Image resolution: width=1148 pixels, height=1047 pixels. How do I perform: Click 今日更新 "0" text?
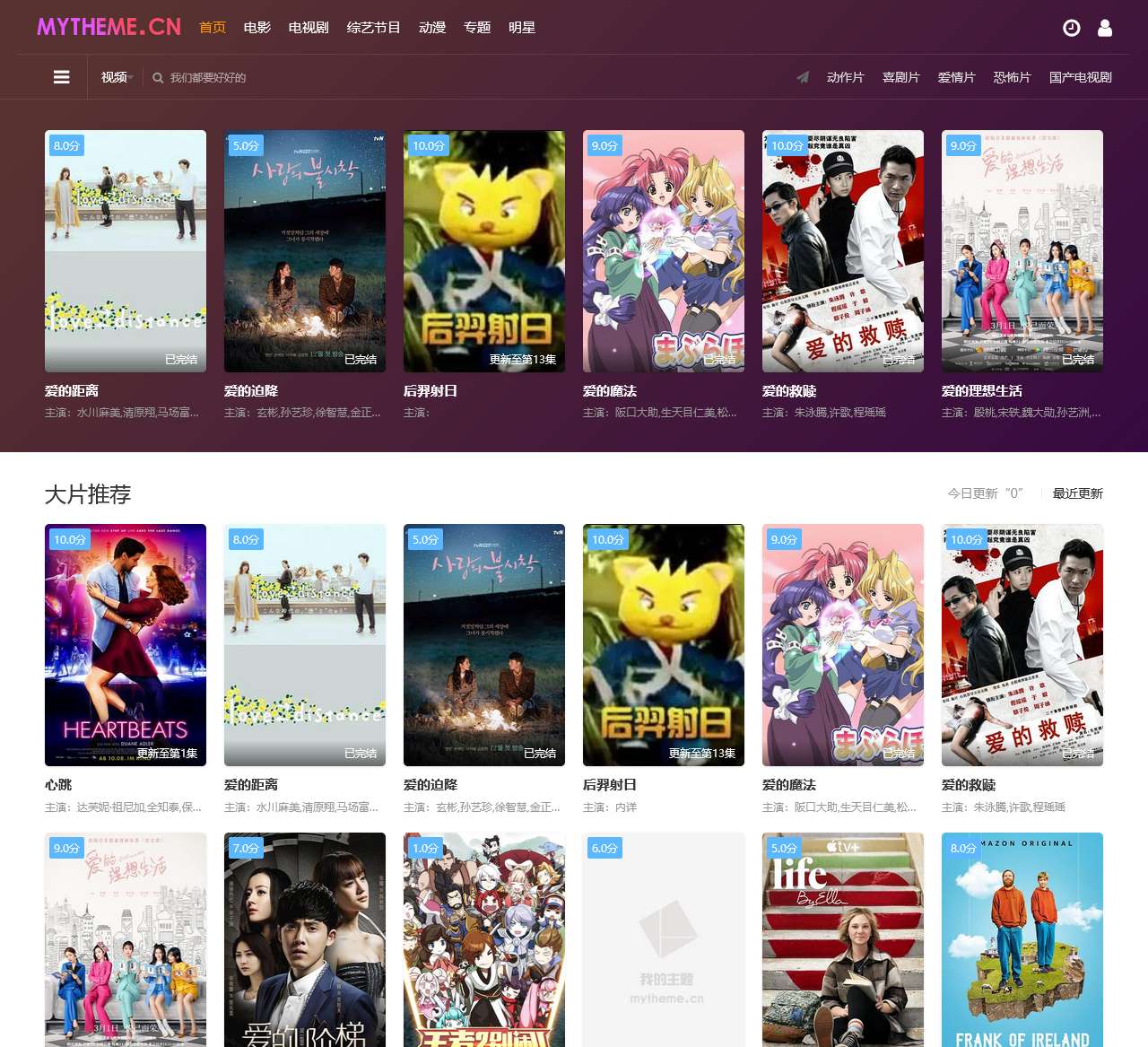[986, 493]
